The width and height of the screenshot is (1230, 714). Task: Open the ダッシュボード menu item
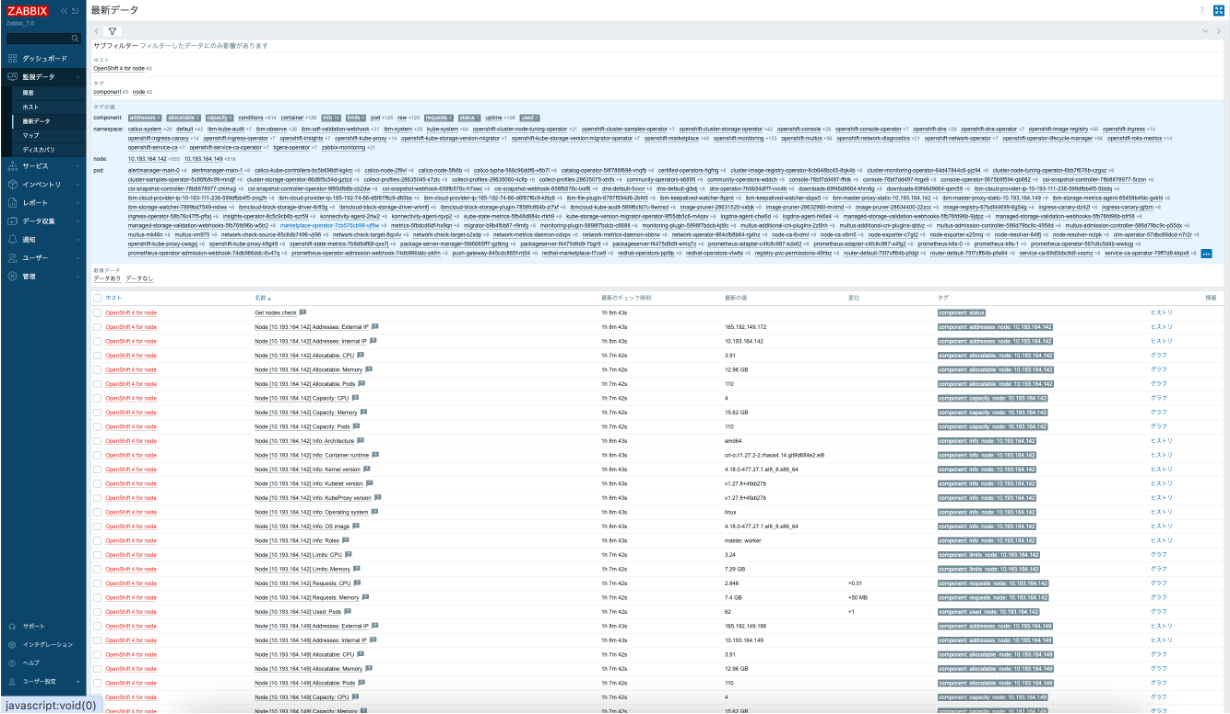coord(44,59)
